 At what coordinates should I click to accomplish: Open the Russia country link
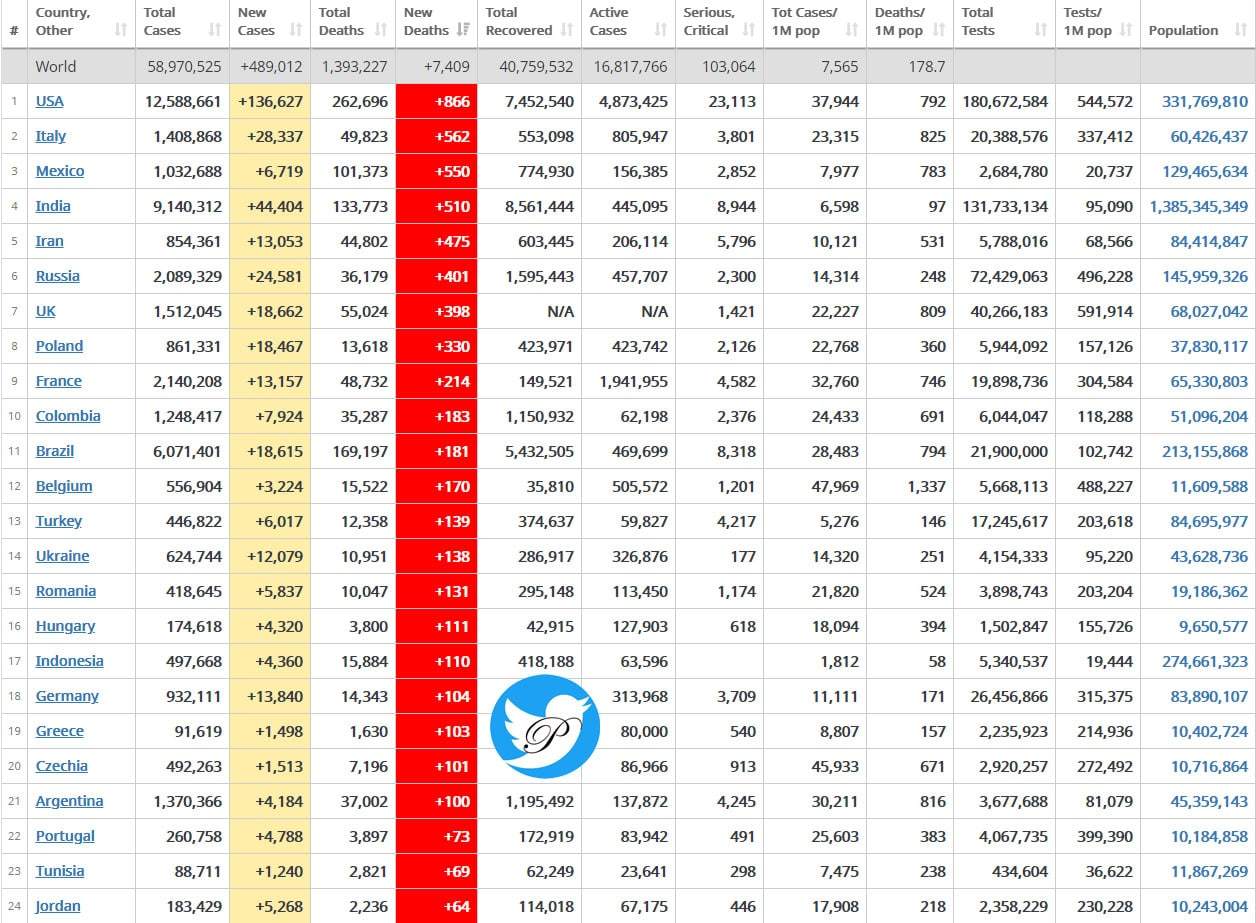coord(57,276)
